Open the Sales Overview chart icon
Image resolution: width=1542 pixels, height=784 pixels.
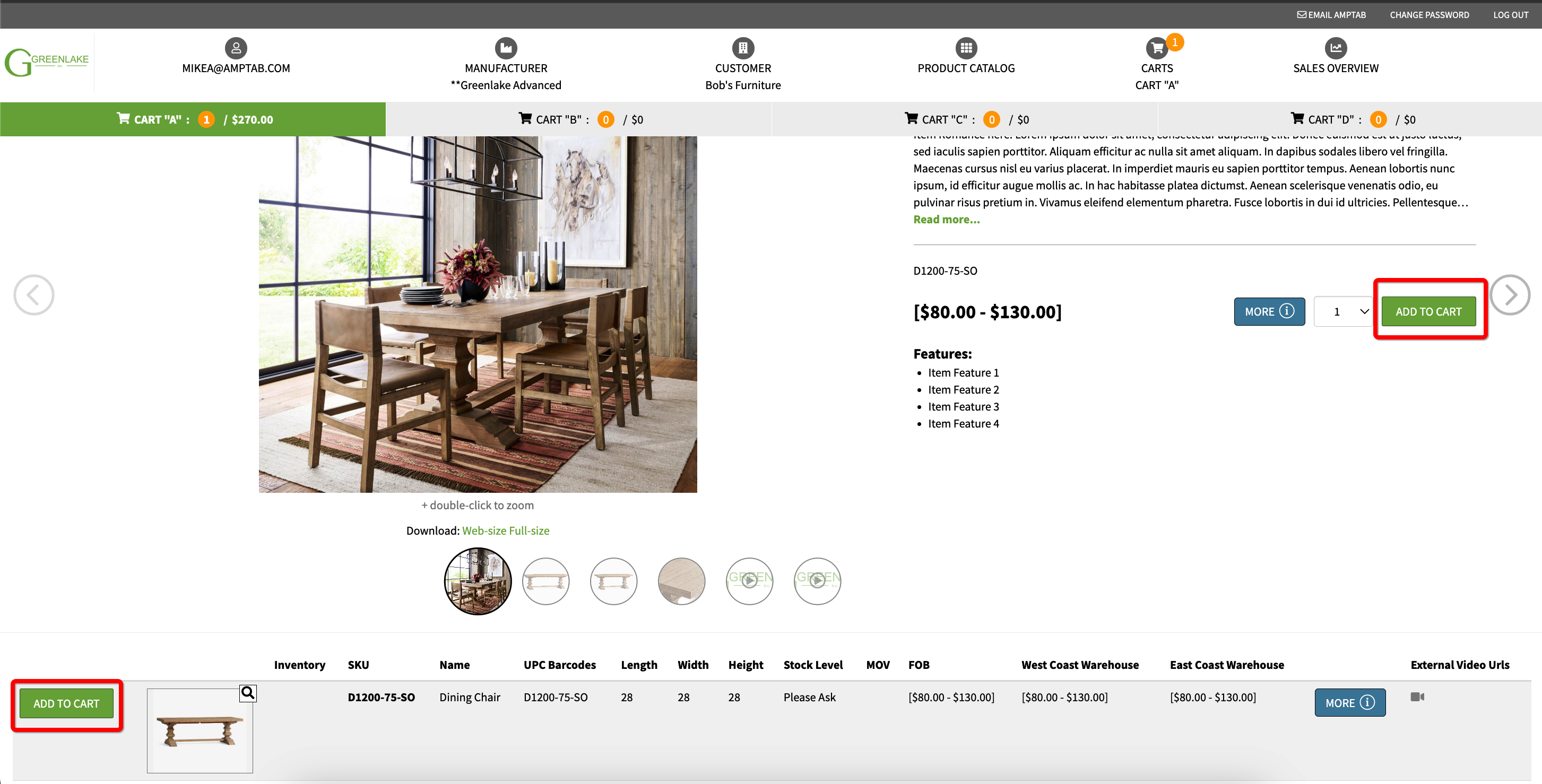(x=1335, y=48)
